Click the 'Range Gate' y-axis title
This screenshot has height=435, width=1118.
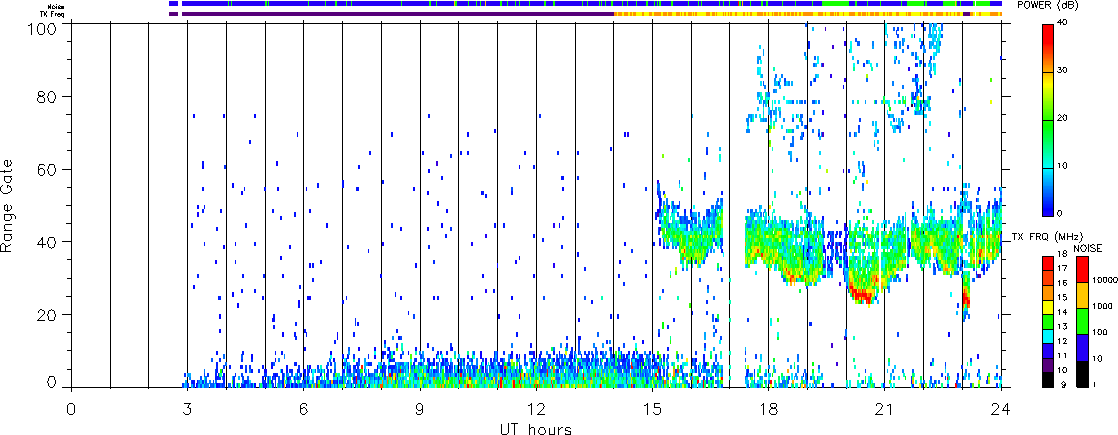click(x=11, y=205)
